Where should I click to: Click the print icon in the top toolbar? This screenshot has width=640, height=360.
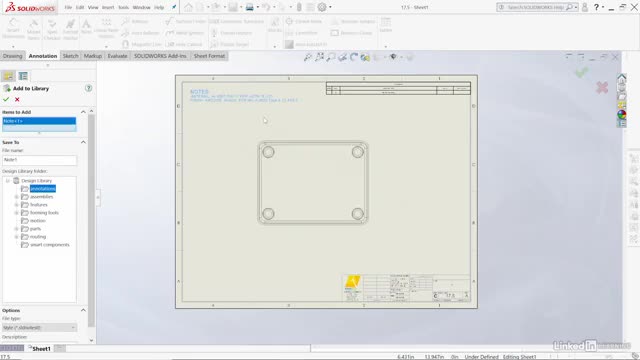(x=249, y=7)
